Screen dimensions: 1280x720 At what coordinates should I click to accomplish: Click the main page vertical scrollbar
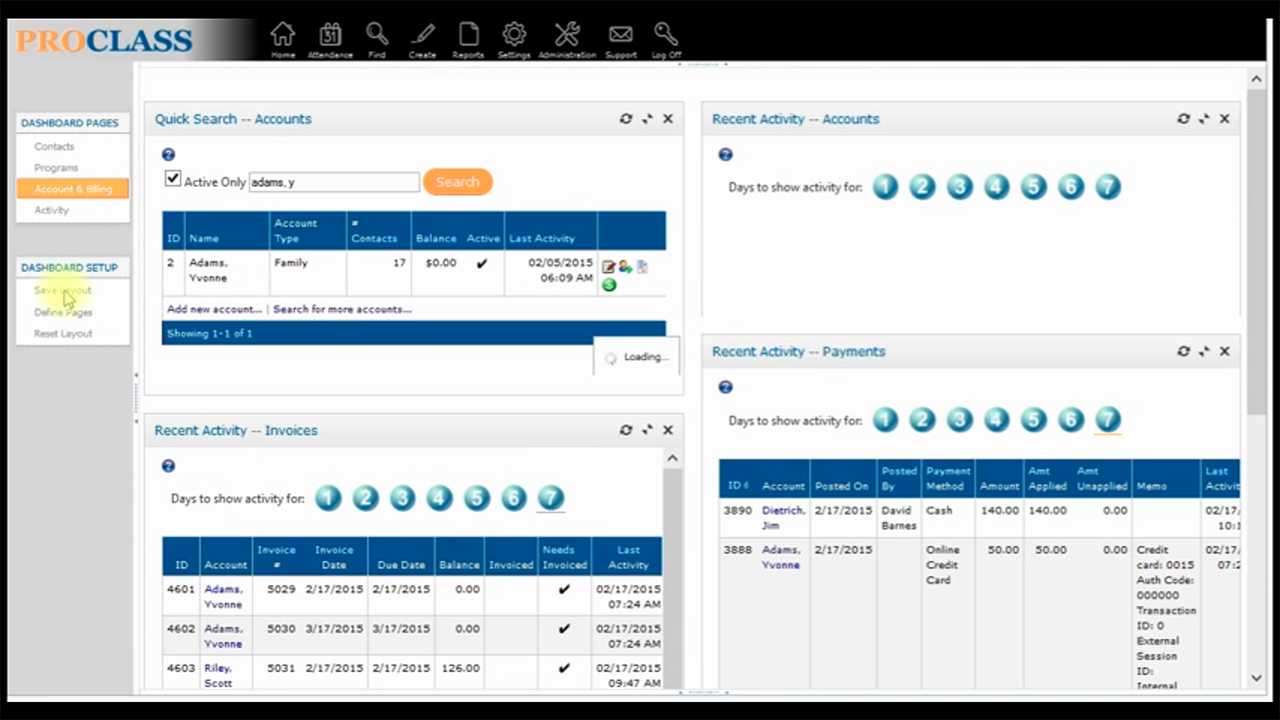[1257, 250]
